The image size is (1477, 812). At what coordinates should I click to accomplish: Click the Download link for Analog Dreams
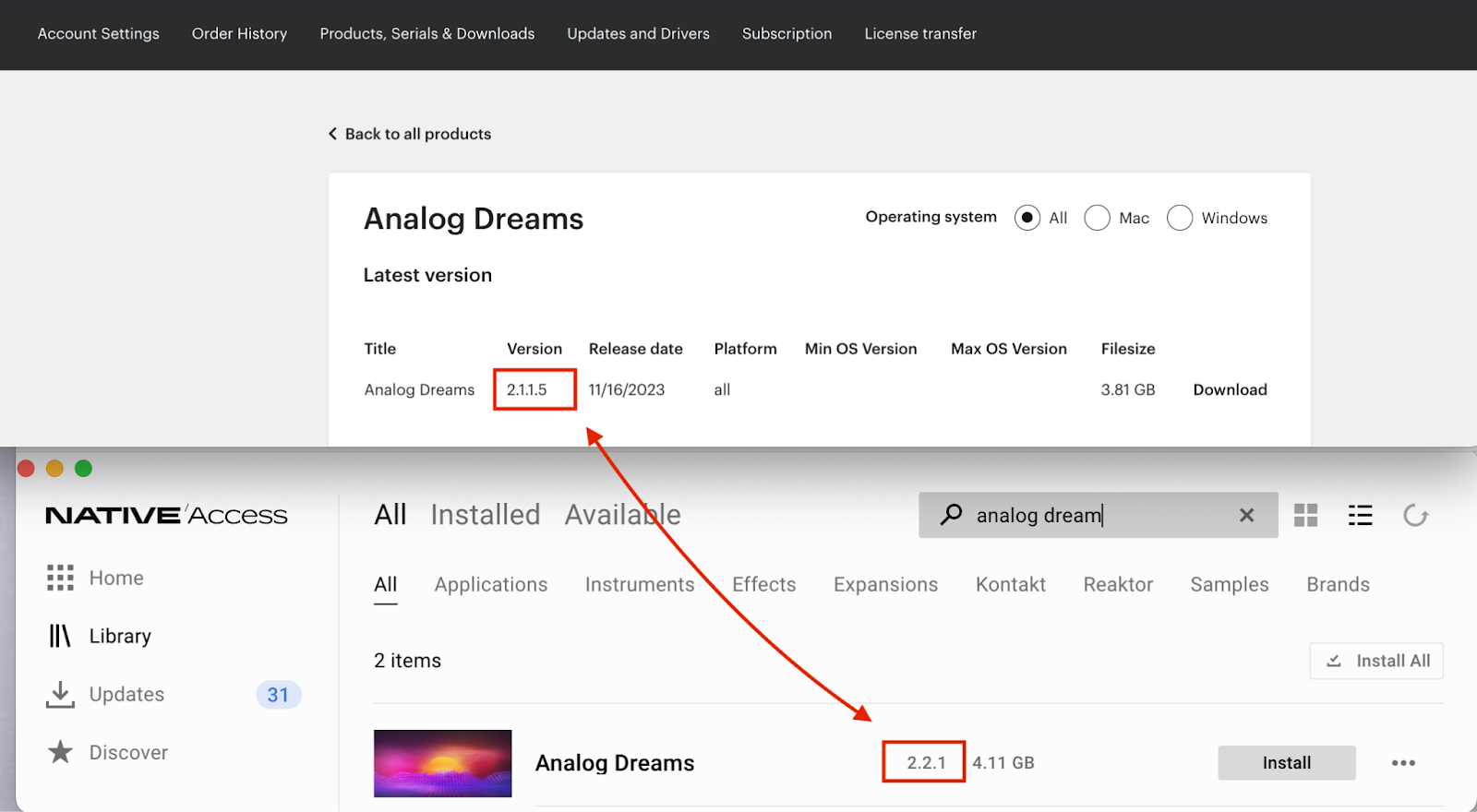coord(1230,389)
